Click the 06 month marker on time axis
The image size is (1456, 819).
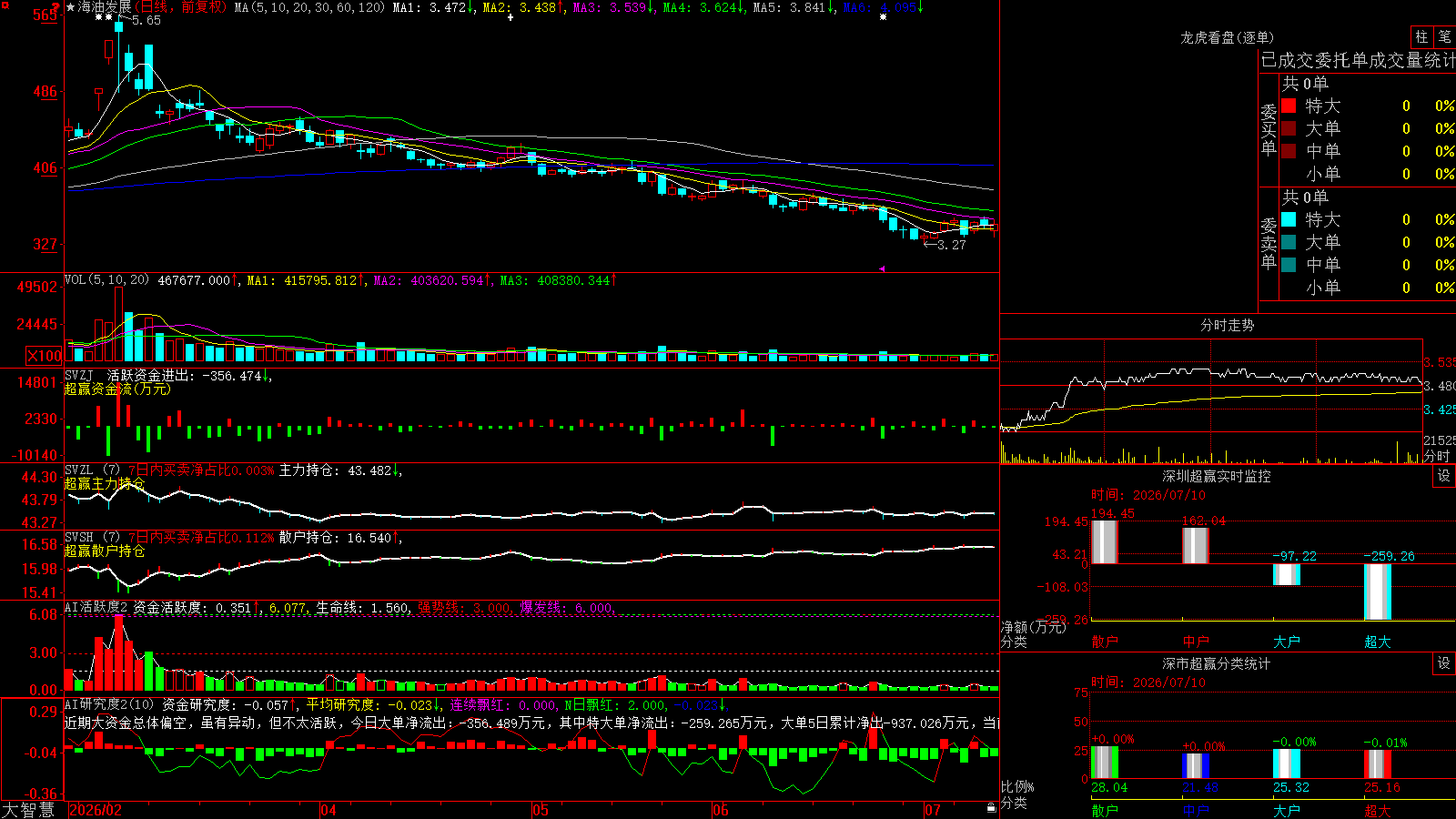[720, 810]
